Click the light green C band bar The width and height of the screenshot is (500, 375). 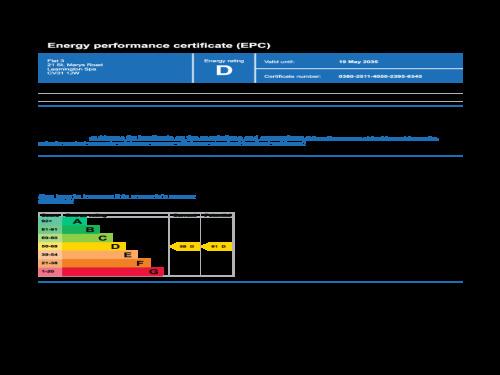pyautogui.click(x=87, y=238)
